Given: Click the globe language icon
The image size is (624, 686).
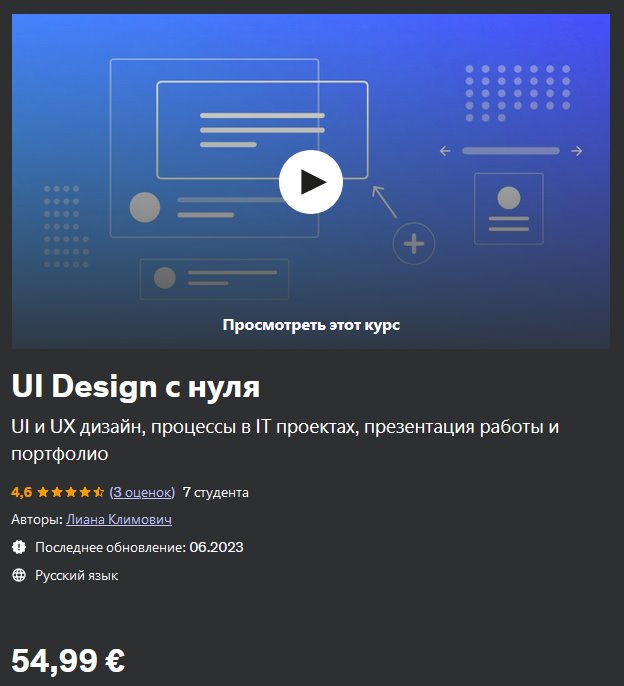Looking at the screenshot, I should point(19,575).
